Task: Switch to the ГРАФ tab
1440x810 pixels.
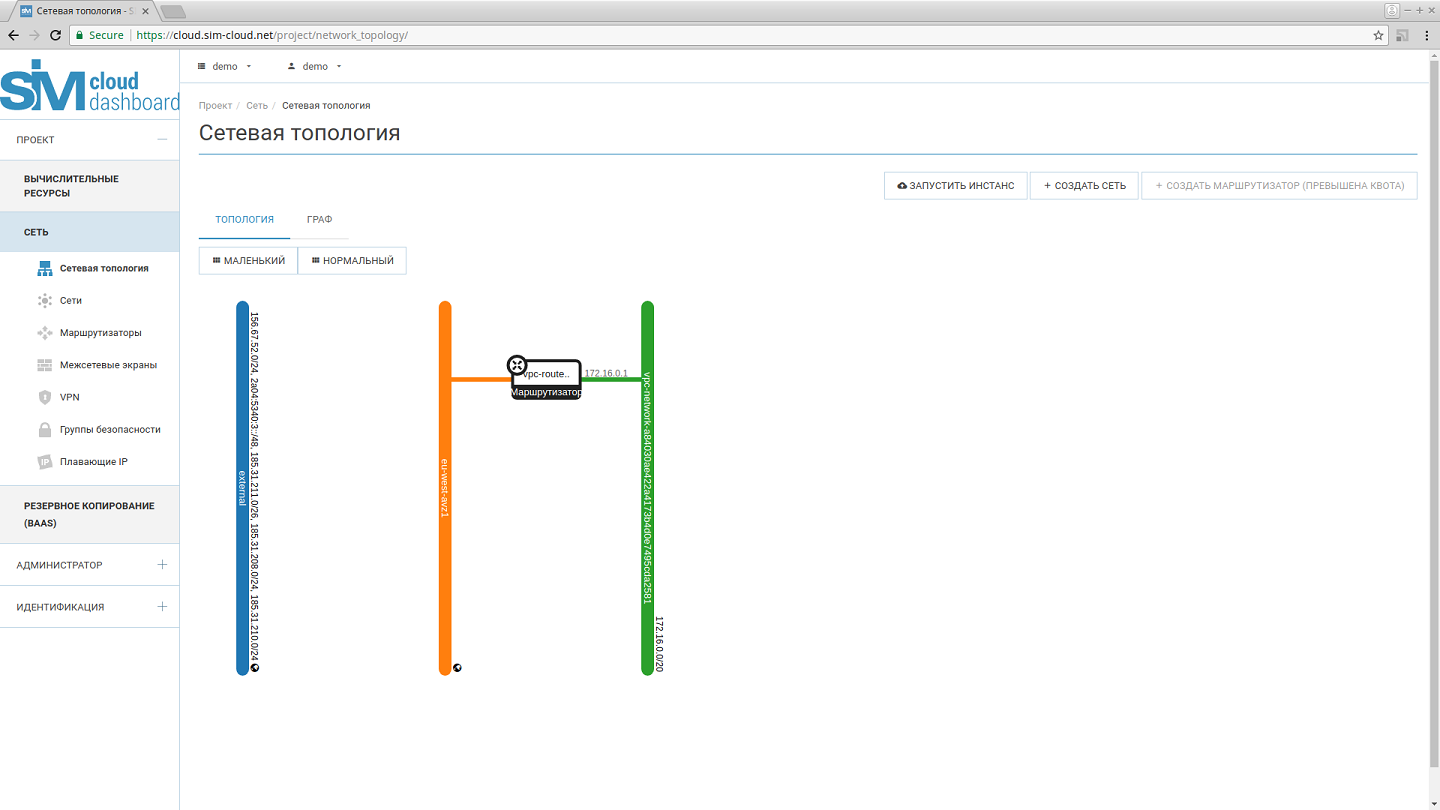Action: (319, 219)
